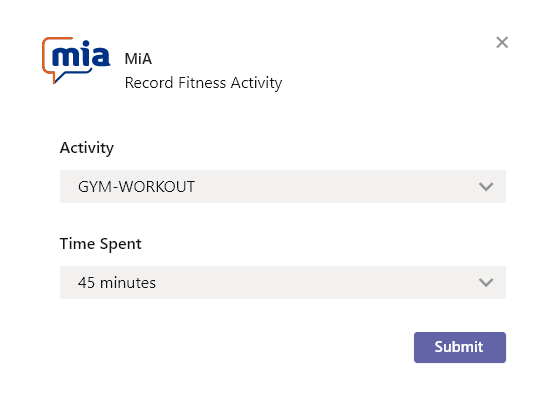Click the MiA speech-bubble logo
Screen dimensions: 557x398
[x=76, y=60]
